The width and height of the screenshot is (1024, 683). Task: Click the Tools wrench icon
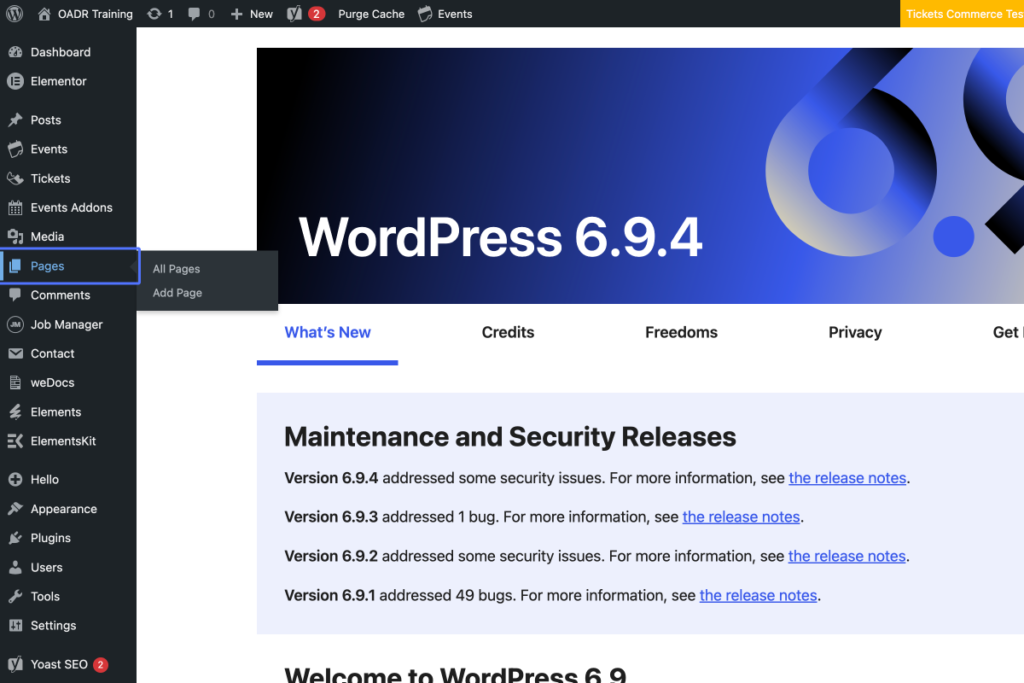coord(16,596)
